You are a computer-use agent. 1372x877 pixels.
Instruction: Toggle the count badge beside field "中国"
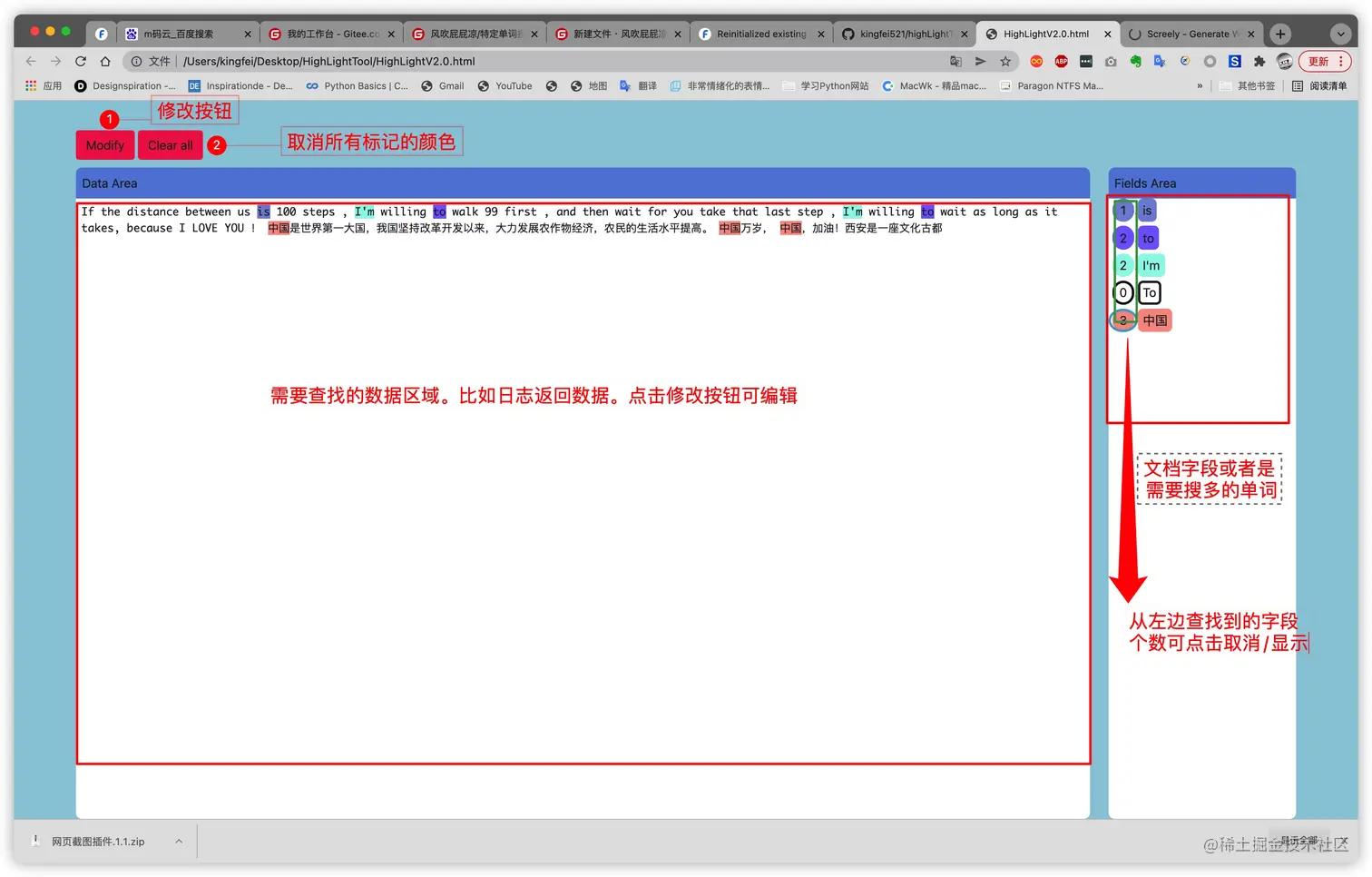click(x=1123, y=320)
